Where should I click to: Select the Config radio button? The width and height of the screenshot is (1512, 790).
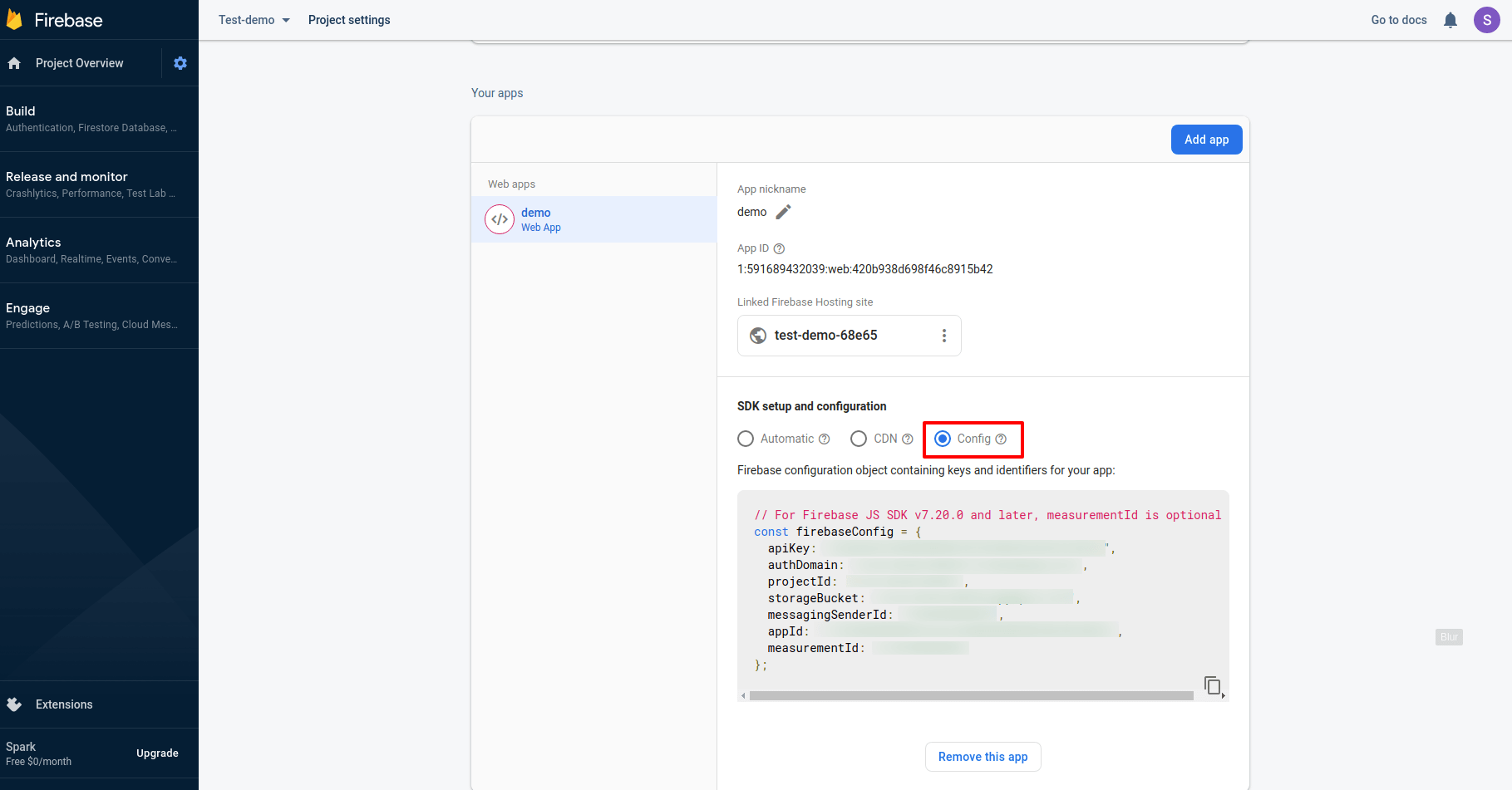pyautogui.click(x=943, y=439)
